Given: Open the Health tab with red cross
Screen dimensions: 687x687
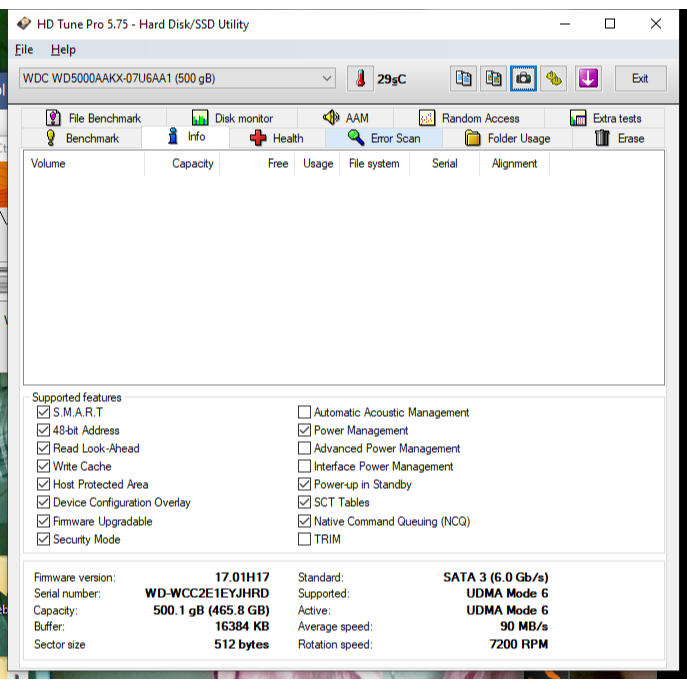Looking at the screenshot, I should (x=276, y=138).
